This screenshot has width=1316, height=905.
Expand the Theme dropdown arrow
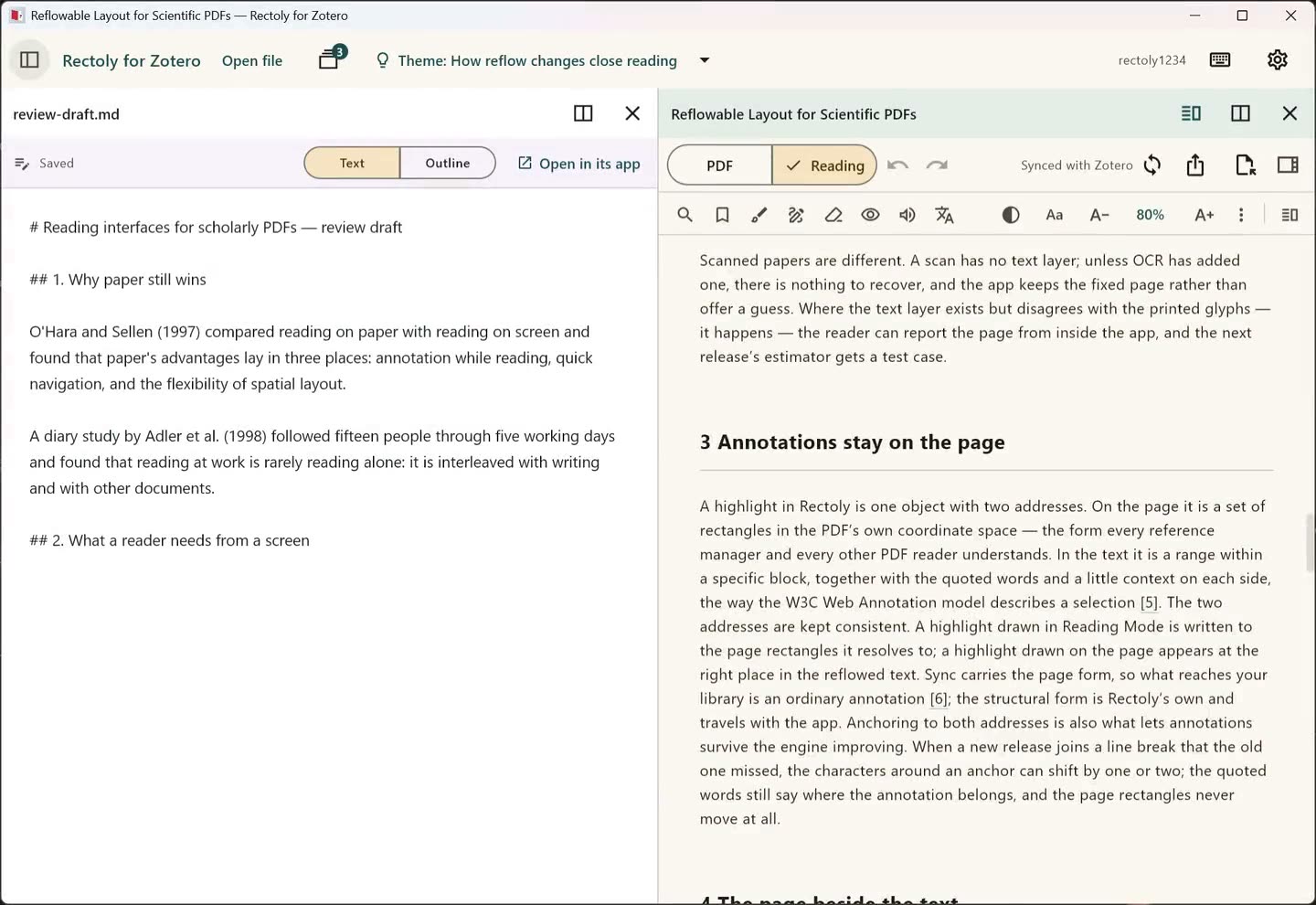(705, 60)
